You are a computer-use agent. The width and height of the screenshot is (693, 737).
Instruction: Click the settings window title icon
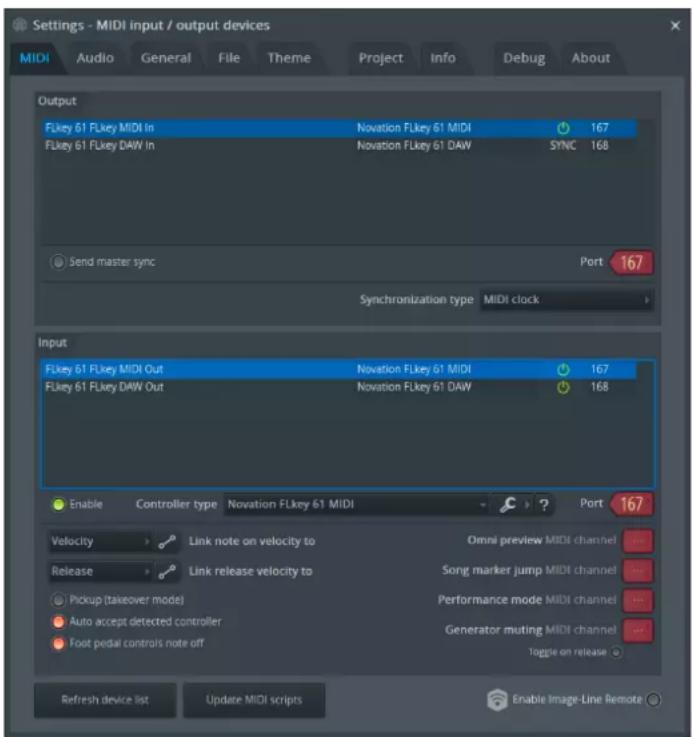point(20,24)
